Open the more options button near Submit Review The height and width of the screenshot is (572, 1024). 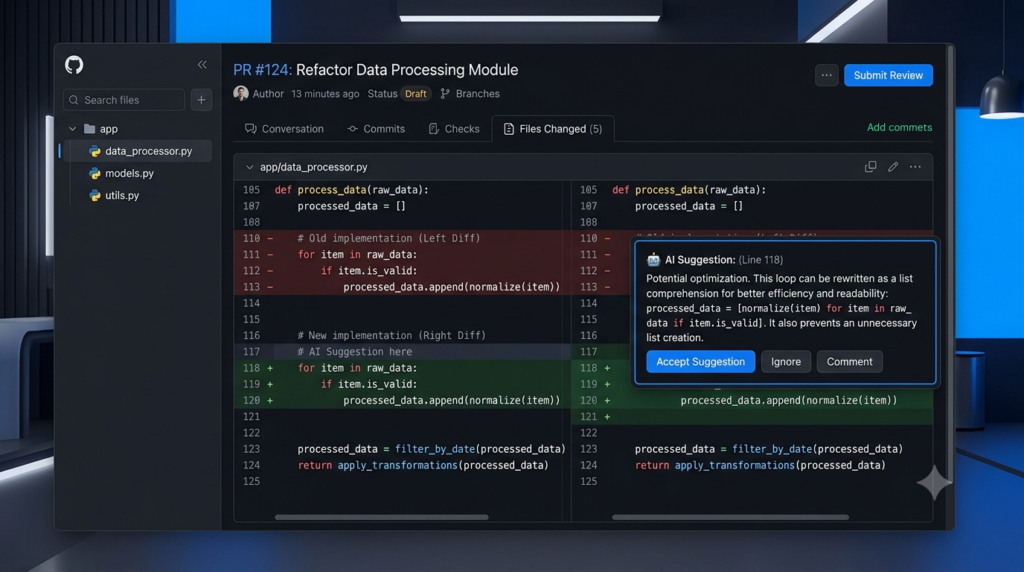point(827,75)
